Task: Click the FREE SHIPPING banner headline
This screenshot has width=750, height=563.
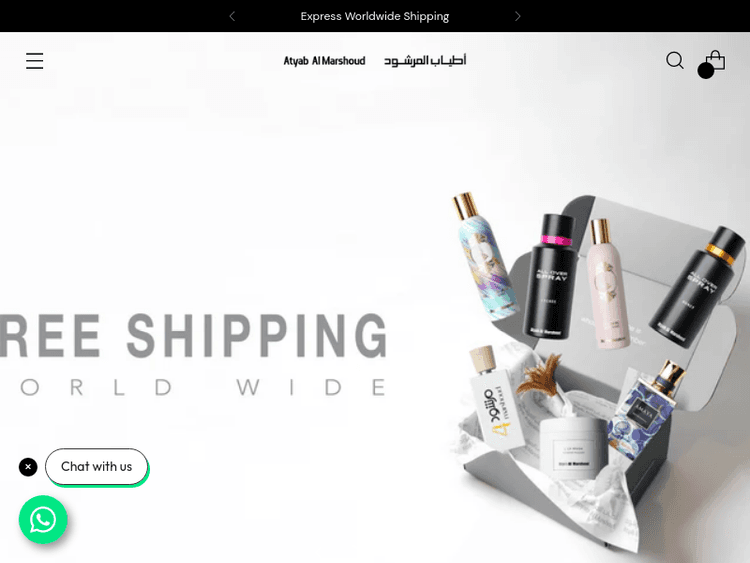Action: [193, 336]
